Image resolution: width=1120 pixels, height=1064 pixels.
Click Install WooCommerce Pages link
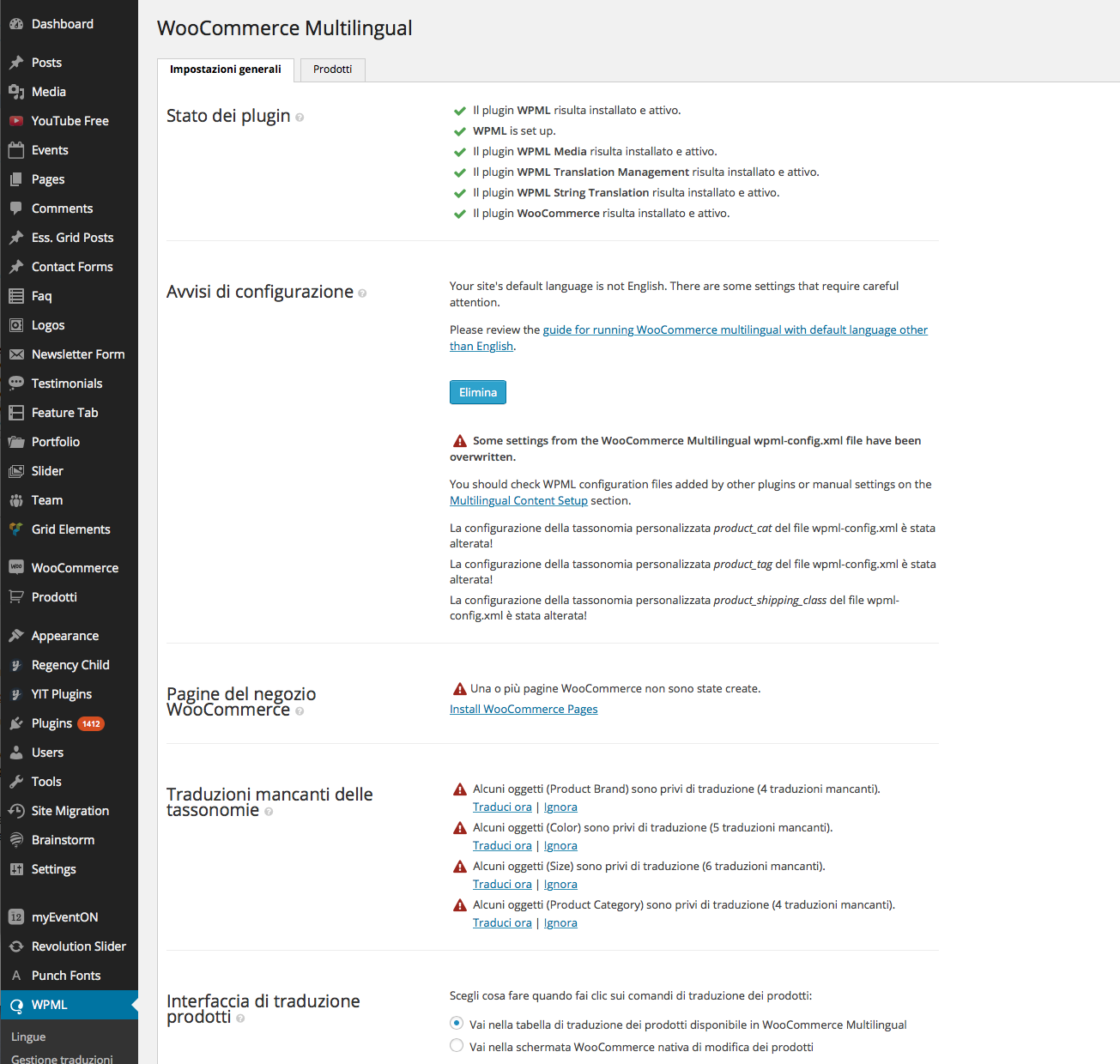[524, 709]
